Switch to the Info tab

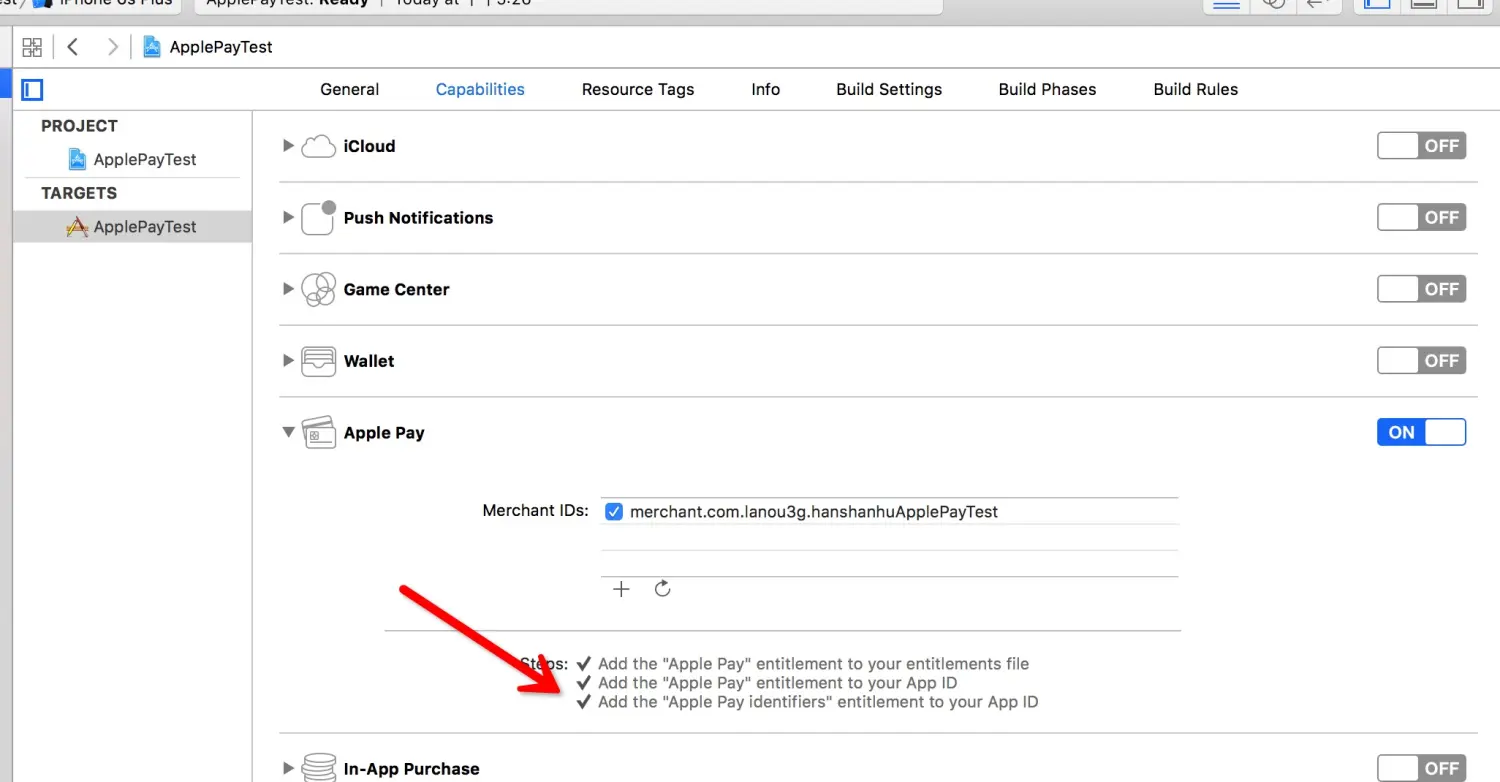(x=765, y=89)
